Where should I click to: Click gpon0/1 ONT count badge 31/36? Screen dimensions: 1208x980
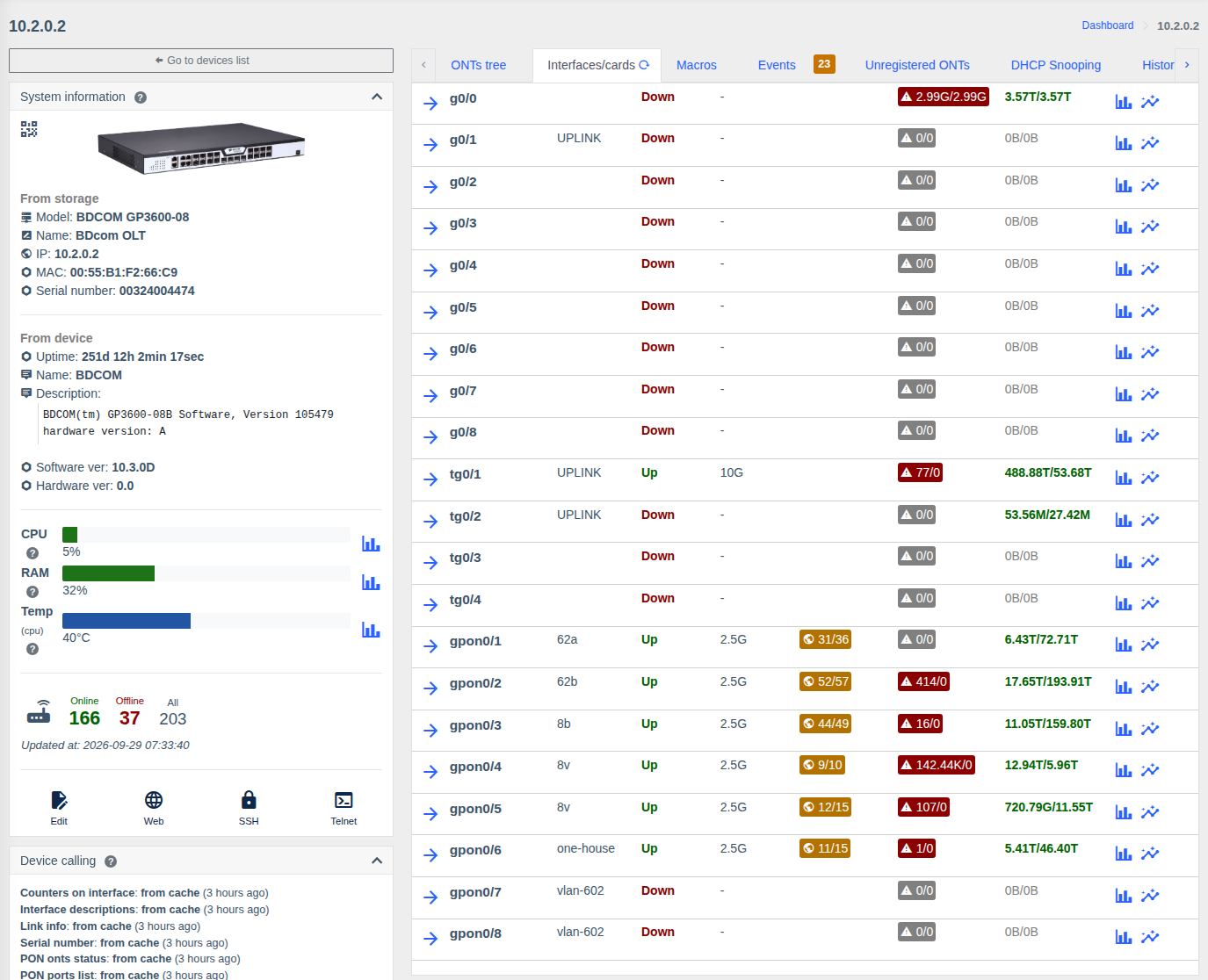[x=825, y=639]
